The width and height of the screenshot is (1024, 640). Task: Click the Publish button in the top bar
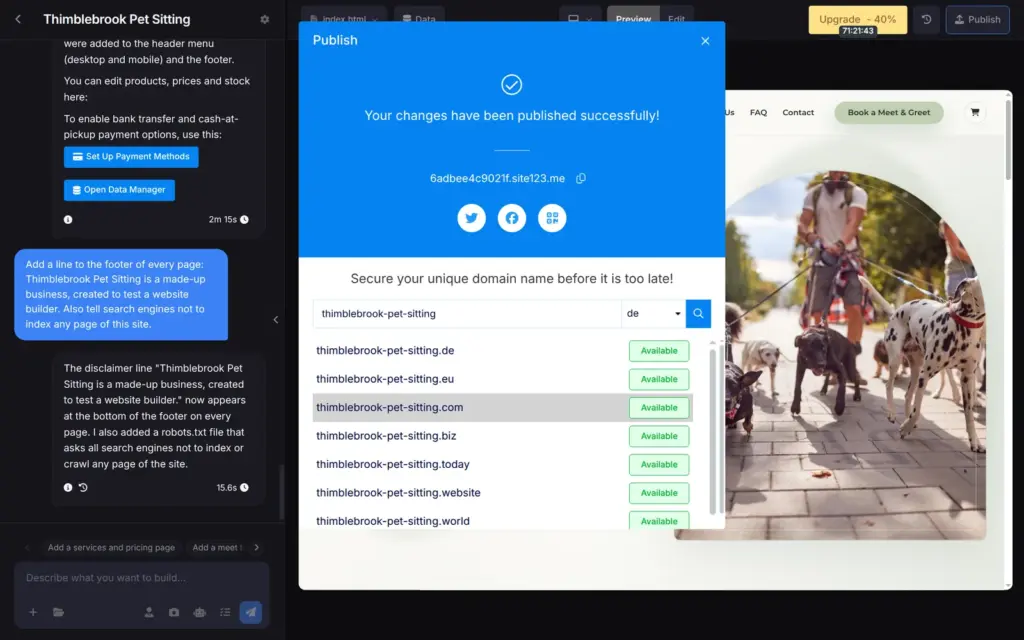[x=978, y=20]
